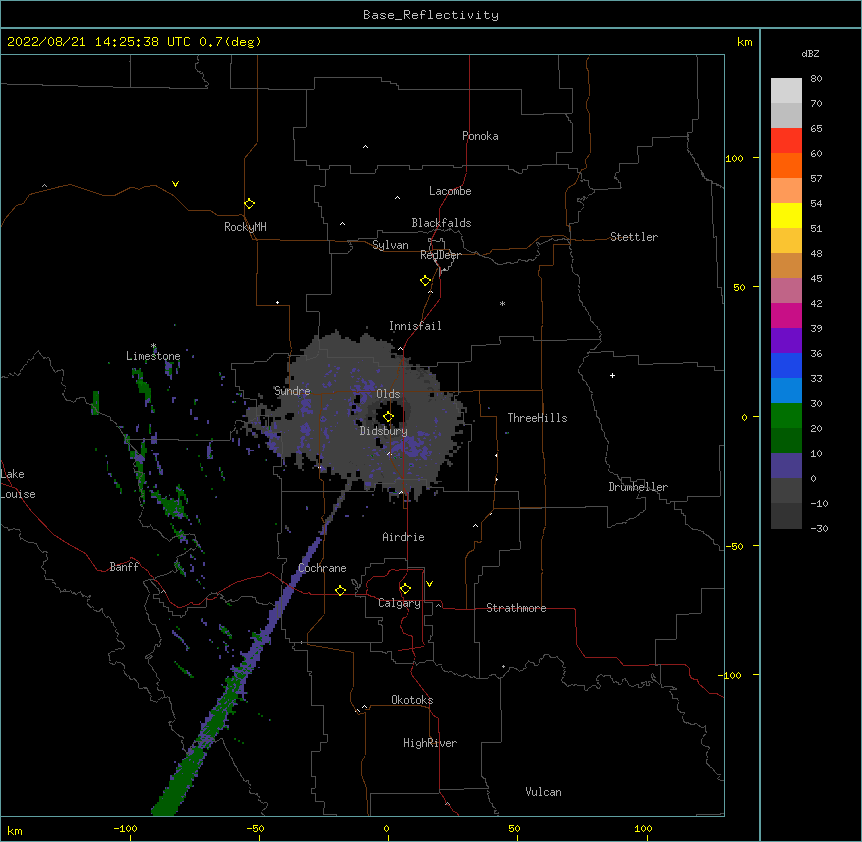Click the 100 tick on the vertical axis
This screenshot has height=842, width=862.
coord(734,158)
